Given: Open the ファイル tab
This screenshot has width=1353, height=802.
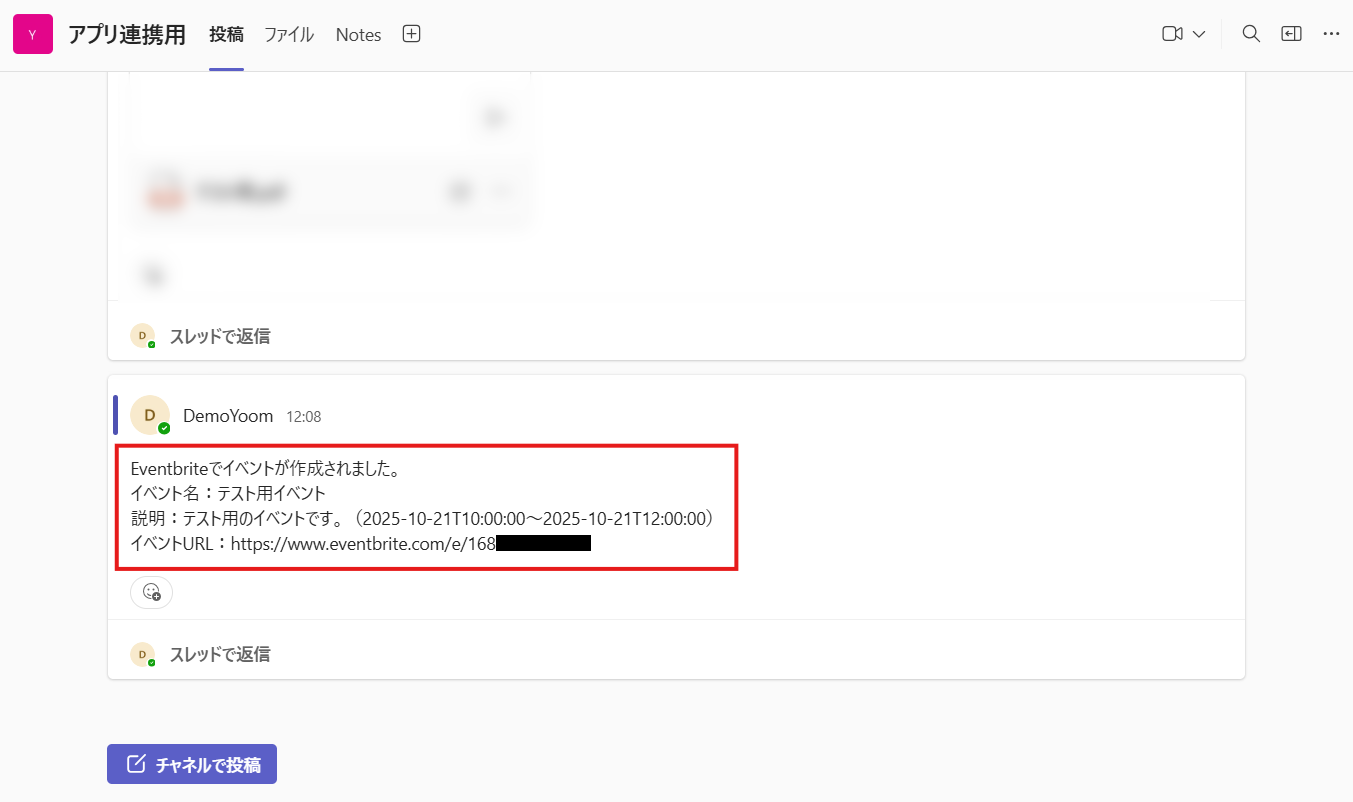Looking at the screenshot, I should tap(289, 35).
